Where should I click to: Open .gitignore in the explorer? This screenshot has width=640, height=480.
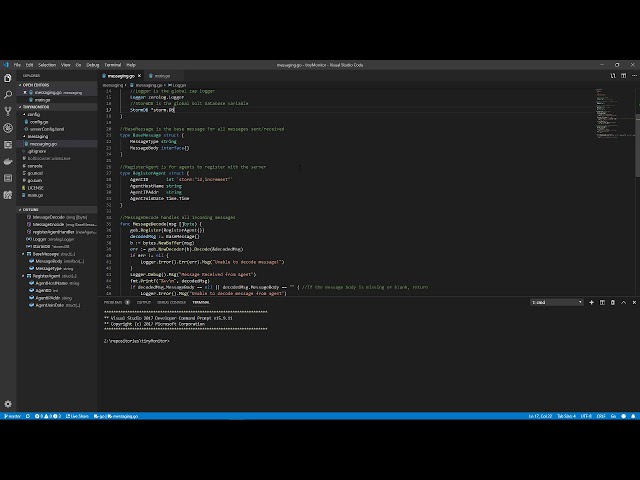coord(37,151)
